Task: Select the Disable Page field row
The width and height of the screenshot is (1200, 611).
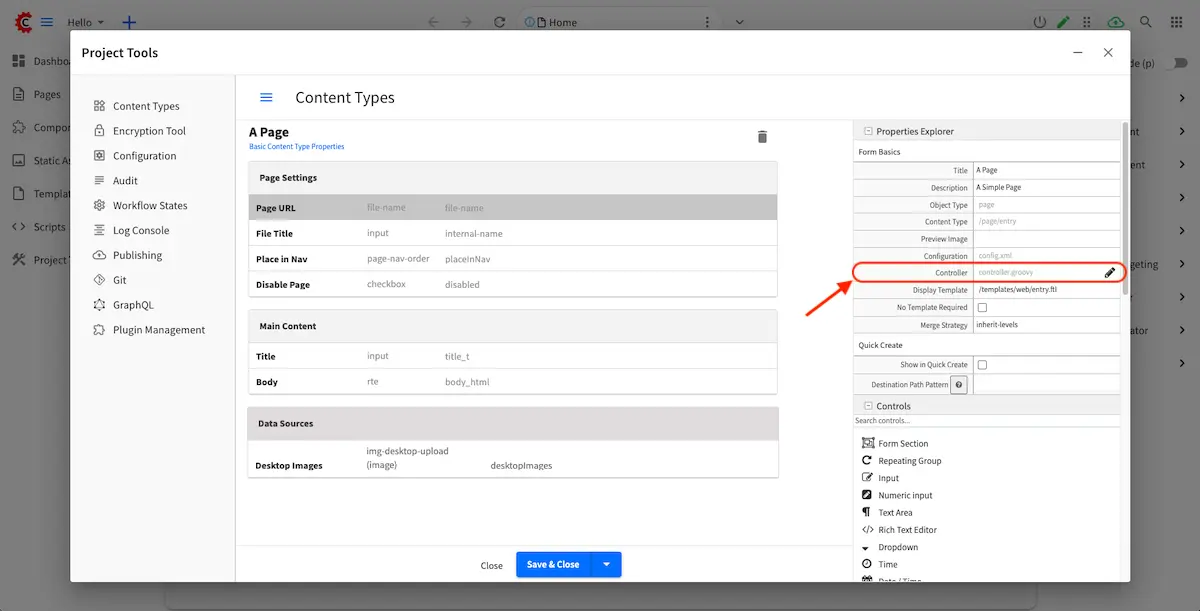Action: pyautogui.click(x=512, y=284)
